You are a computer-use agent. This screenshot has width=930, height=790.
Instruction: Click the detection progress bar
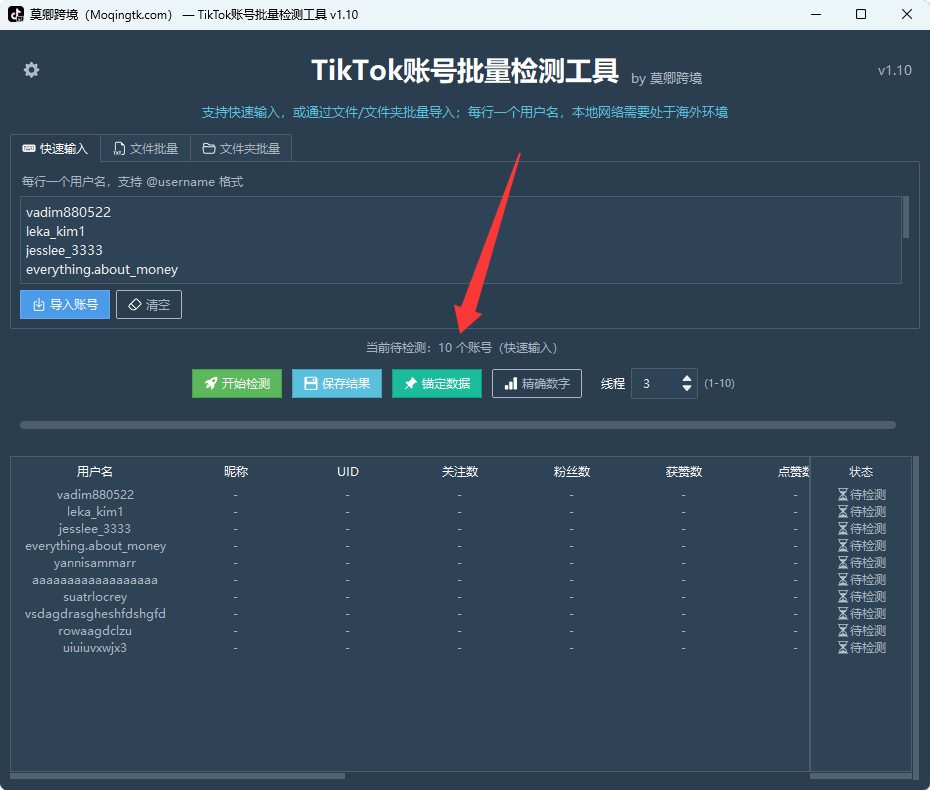(458, 425)
